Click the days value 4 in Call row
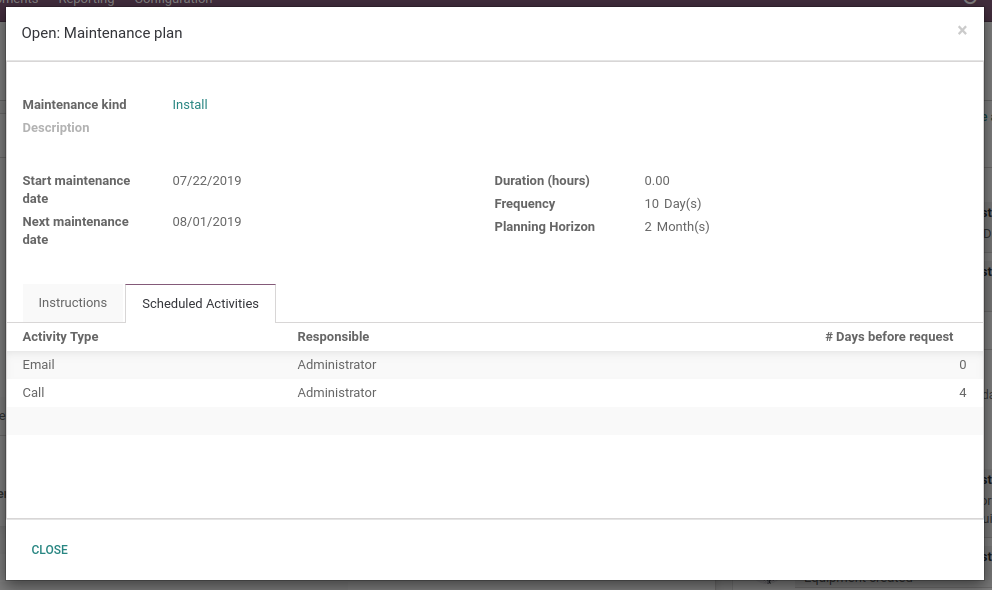The image size is (992, 590). pyautogui.click(x=962, y=392)
